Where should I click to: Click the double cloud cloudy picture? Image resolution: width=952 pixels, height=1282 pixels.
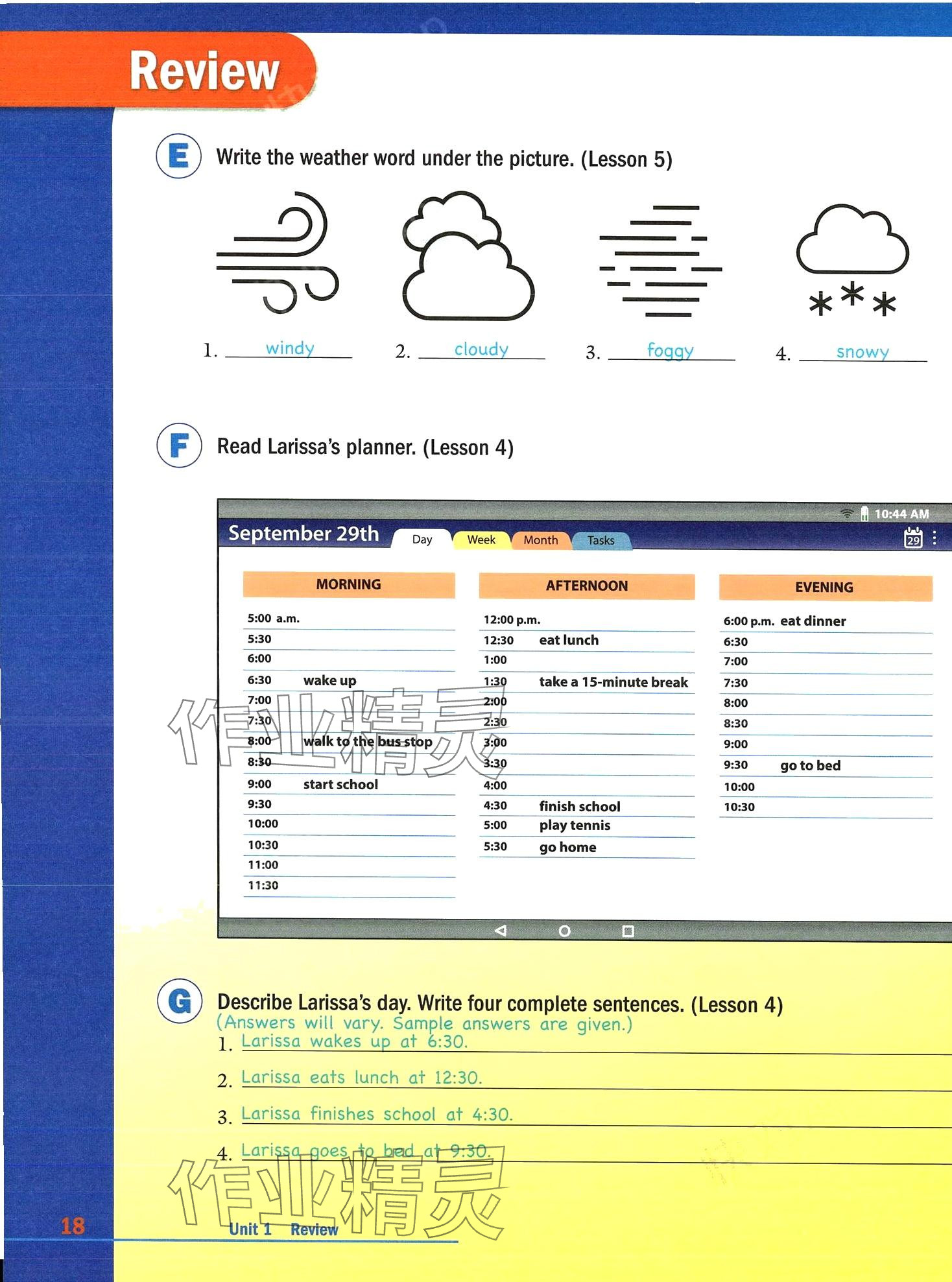(468, 256)
